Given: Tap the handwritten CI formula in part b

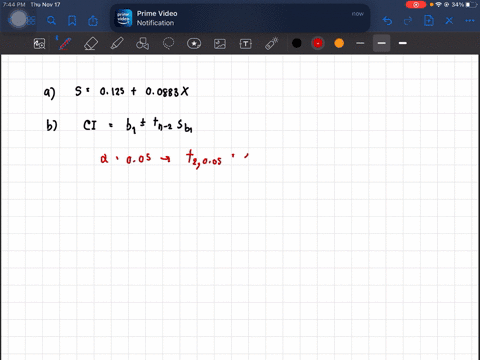Looking at the screenshot, I should pos(138,125).
